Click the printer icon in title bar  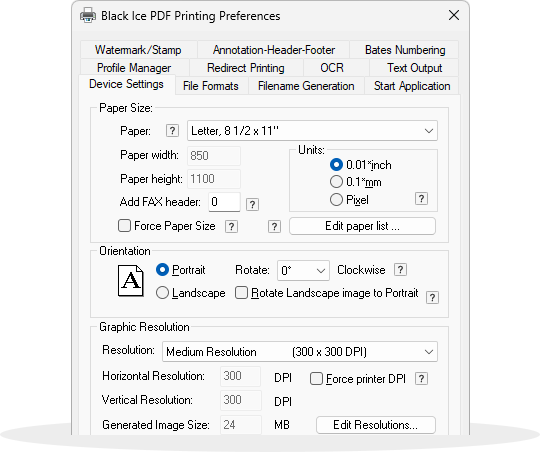88,16
